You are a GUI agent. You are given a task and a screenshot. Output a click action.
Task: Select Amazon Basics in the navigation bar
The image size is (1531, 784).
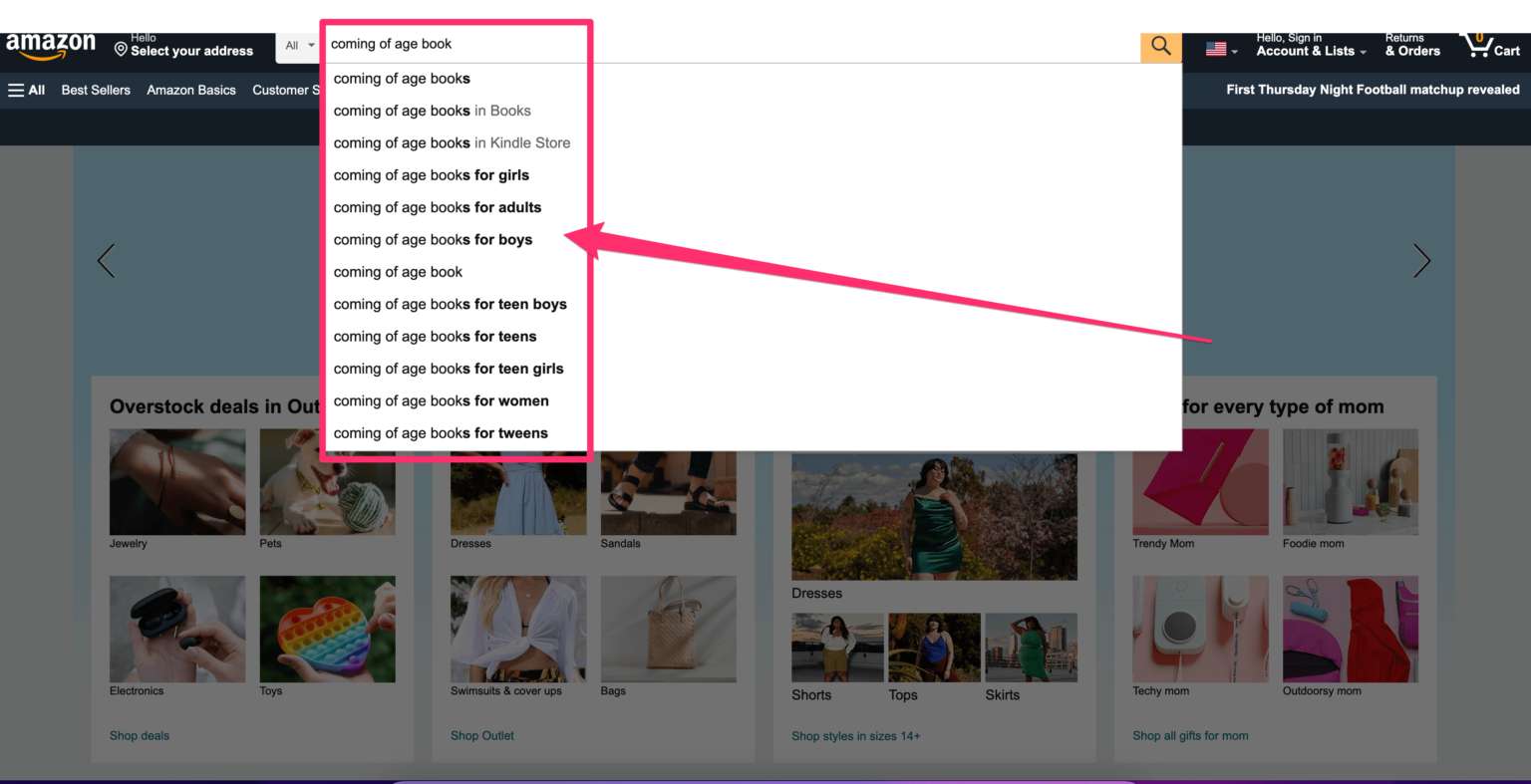pos(190,90)
